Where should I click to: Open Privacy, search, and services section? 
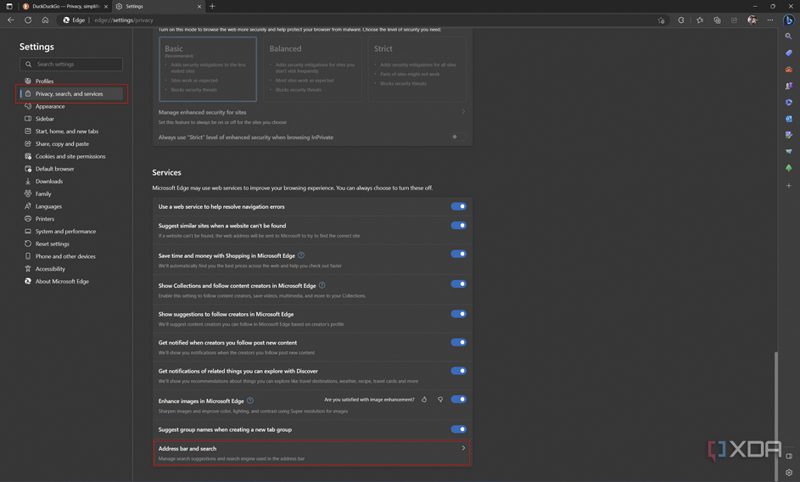point(71,94)
